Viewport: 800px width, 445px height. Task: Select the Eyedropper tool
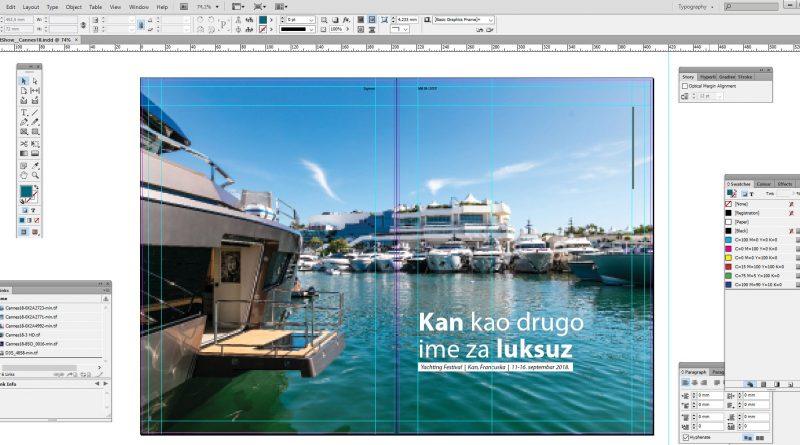(35, 166)
